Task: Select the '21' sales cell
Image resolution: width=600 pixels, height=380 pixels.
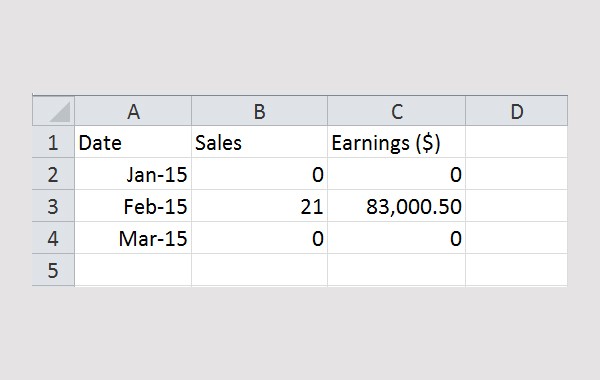Action: pyautogui.click(x=259, y=206)
